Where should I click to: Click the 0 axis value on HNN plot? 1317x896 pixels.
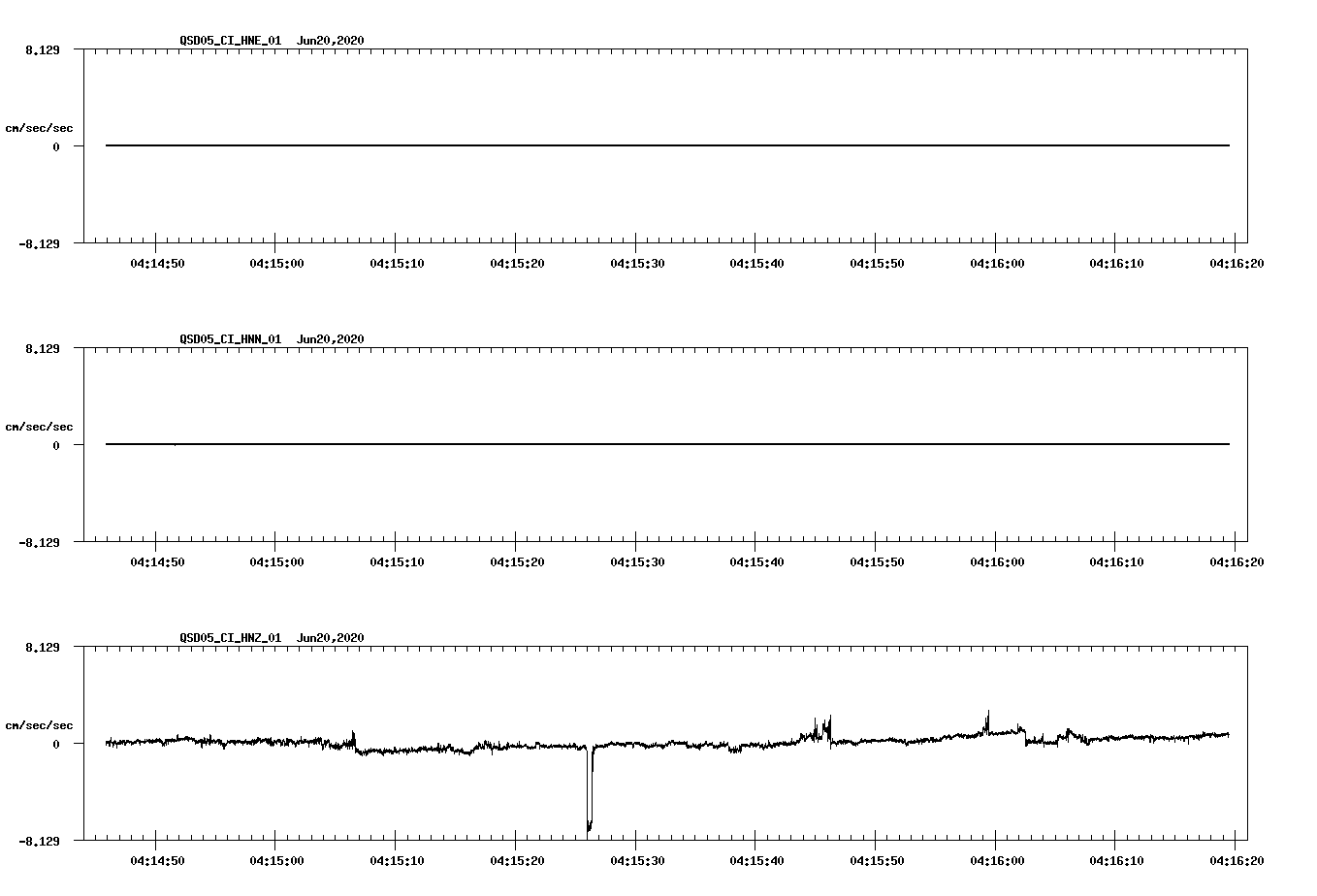coord(56,445)
